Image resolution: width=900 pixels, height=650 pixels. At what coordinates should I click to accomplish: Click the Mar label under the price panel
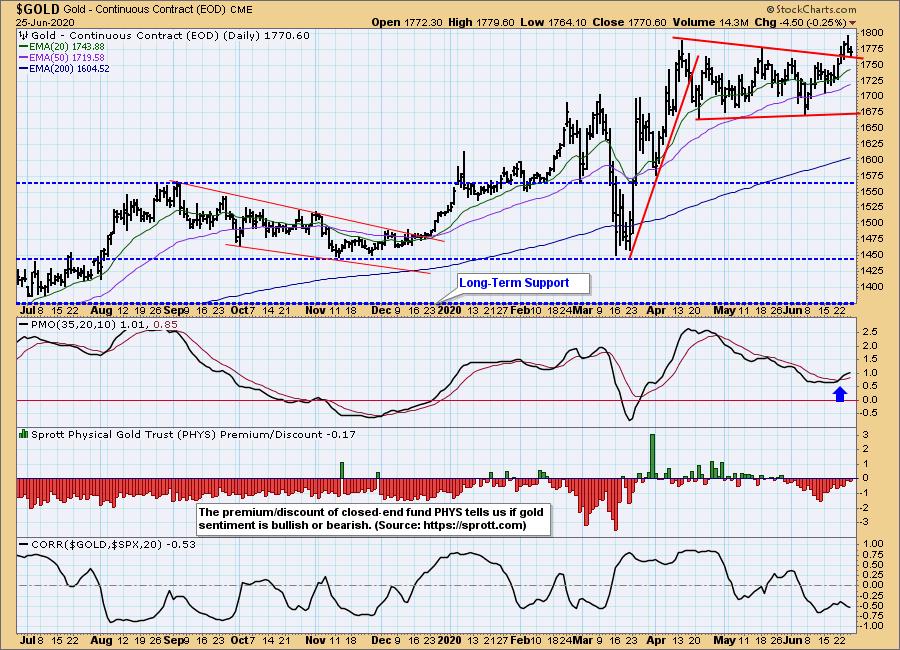point(583,310)
